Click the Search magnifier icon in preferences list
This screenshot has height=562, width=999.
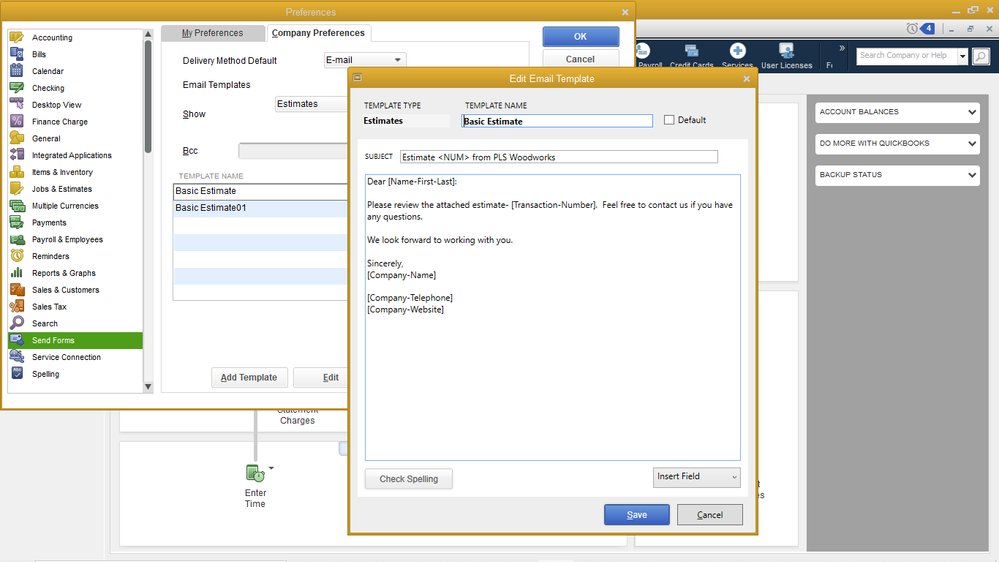pos(17,323)
